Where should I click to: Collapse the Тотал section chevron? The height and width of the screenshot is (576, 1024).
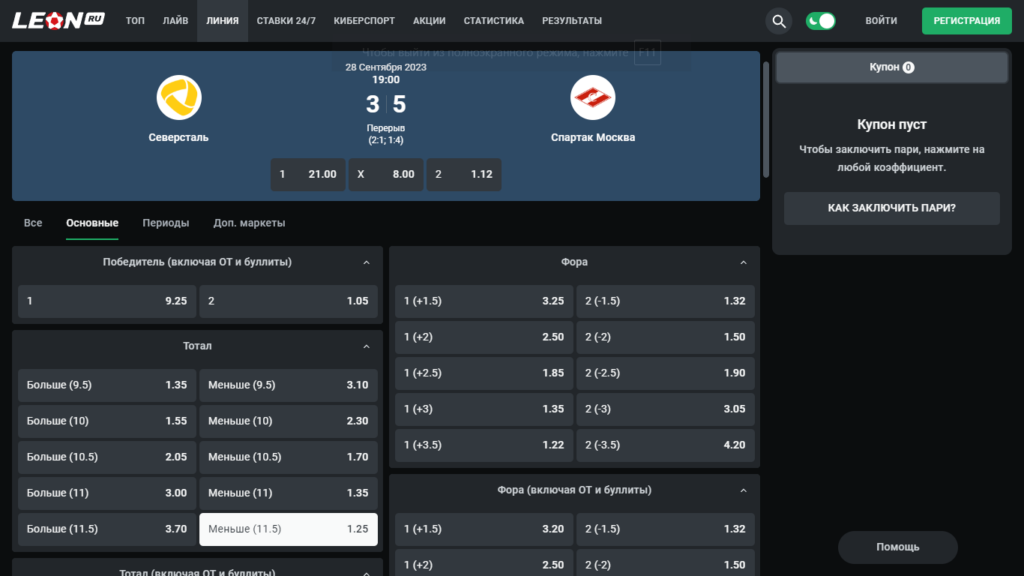[x=366, y=347]
